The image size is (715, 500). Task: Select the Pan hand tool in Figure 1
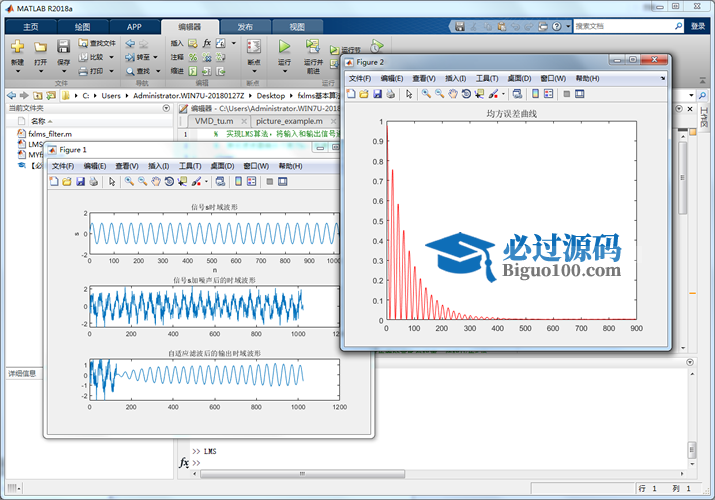pyautogui.click(x=155, y=181)
